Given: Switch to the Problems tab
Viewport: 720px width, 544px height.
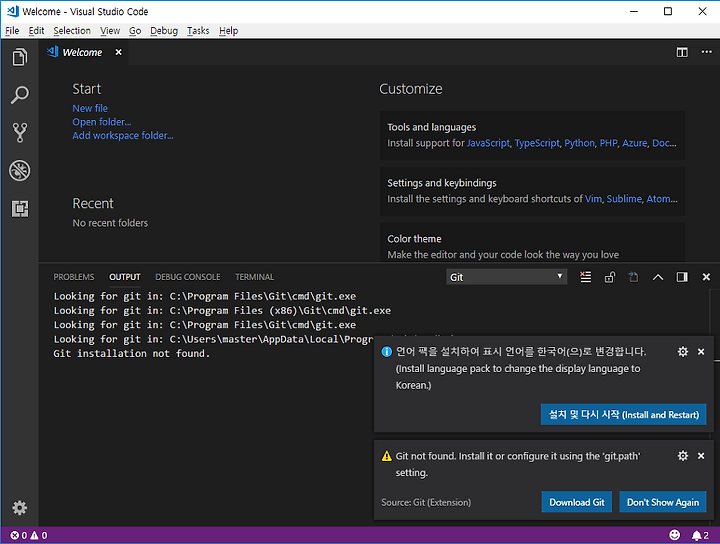Looking at the screenshot, I should (73, 277).
